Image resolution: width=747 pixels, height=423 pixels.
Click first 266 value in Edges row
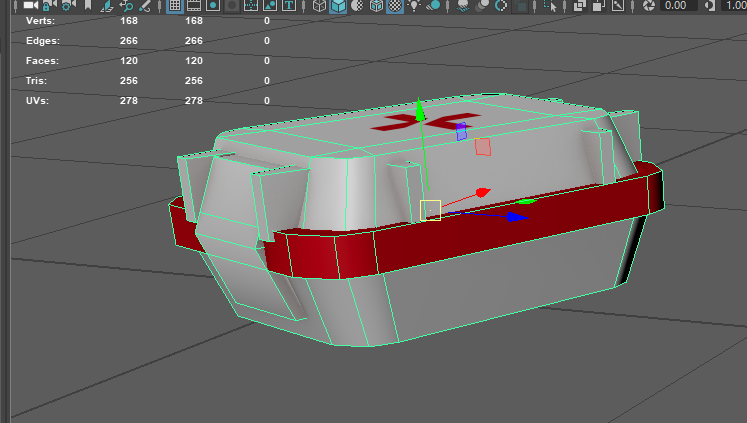pyautogui.click(x=129, y=41)
